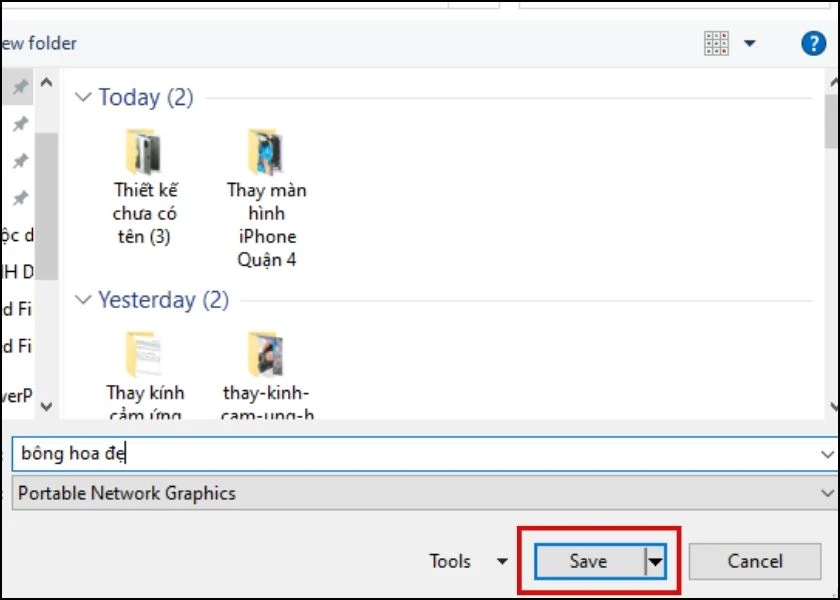This screenshot has height=600, width=840.
Task: Click the topmost pinned item pin icon
Action: click(20, 86)
